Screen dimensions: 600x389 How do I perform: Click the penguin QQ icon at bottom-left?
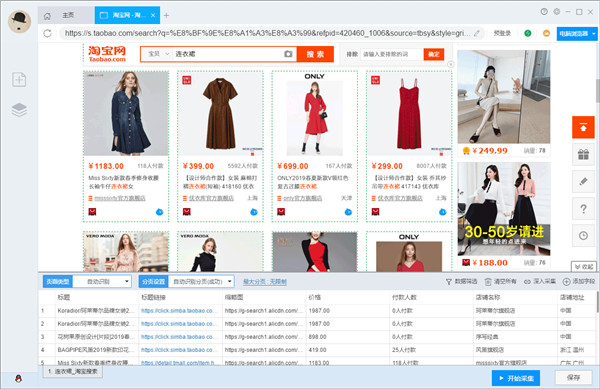18,379
